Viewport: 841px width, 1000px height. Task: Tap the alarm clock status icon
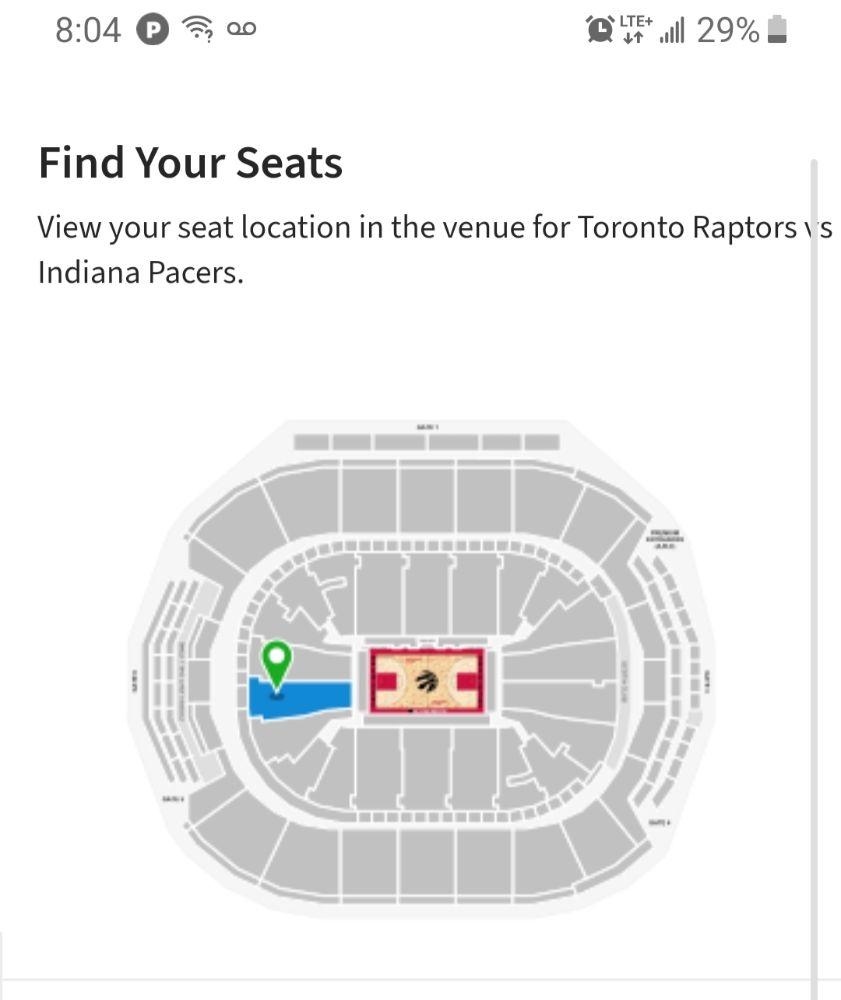pos(600,30)
